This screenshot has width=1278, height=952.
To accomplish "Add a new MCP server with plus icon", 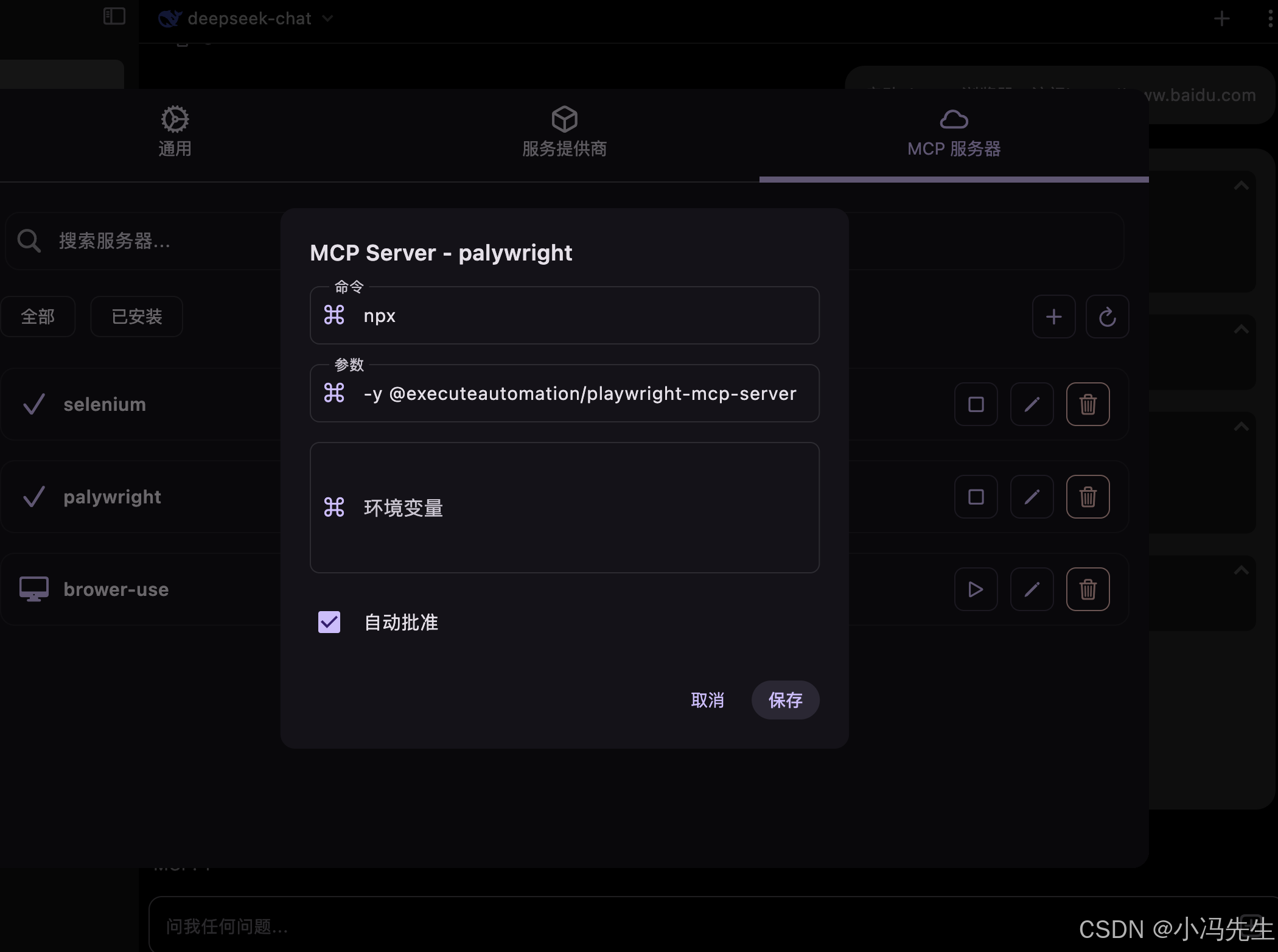I will pyautogui.click(x=1053, y=317).
